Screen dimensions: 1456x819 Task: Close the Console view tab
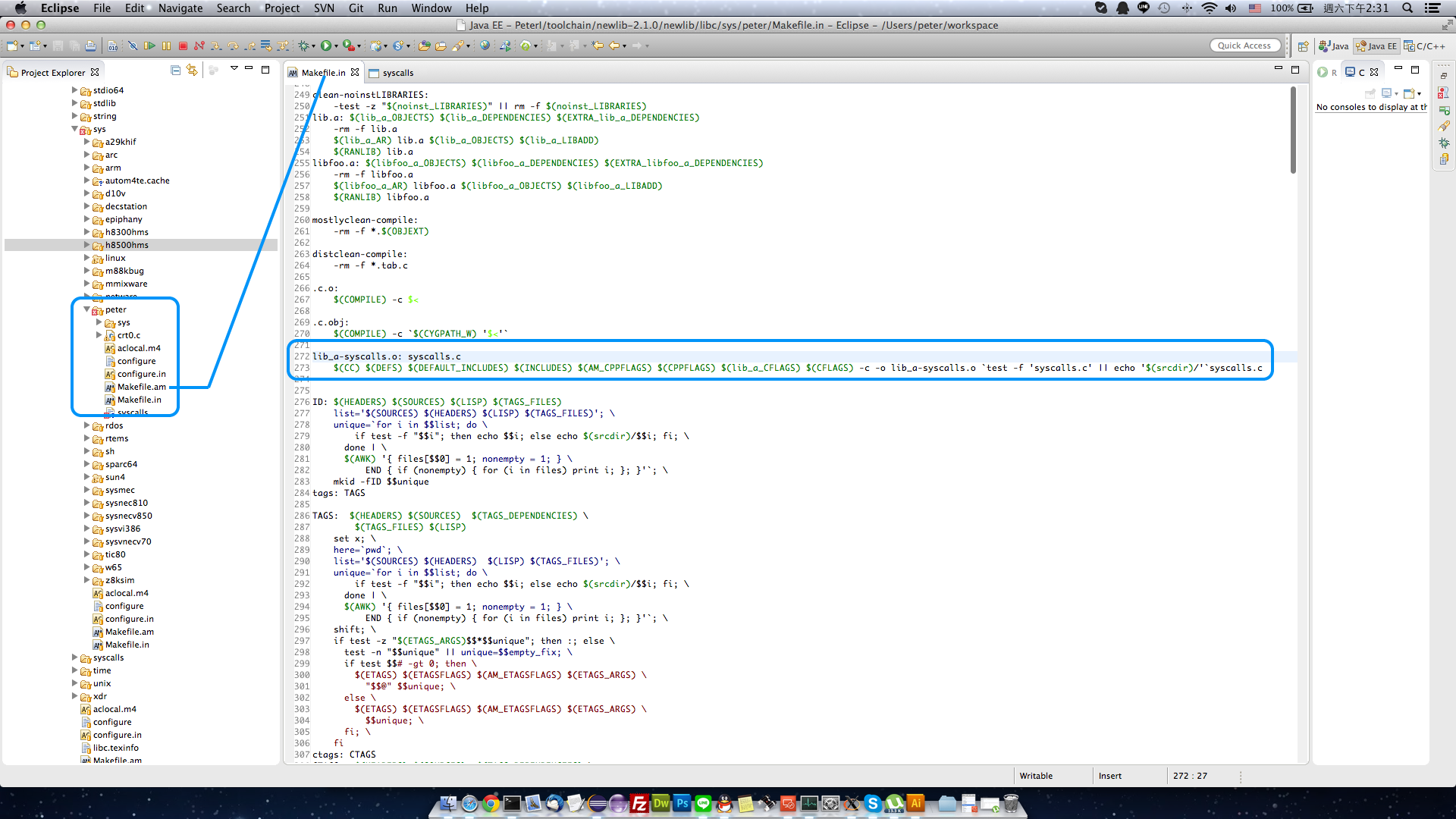[1374, 72]
